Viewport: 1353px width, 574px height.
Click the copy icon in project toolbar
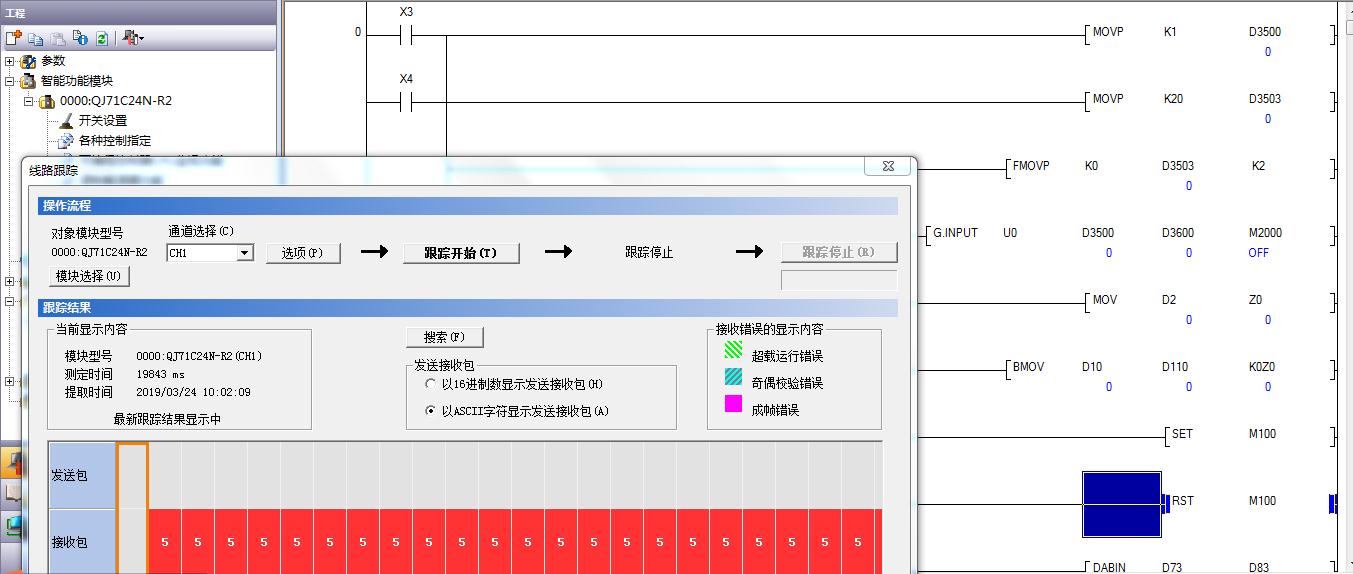(x=36, y=38)
